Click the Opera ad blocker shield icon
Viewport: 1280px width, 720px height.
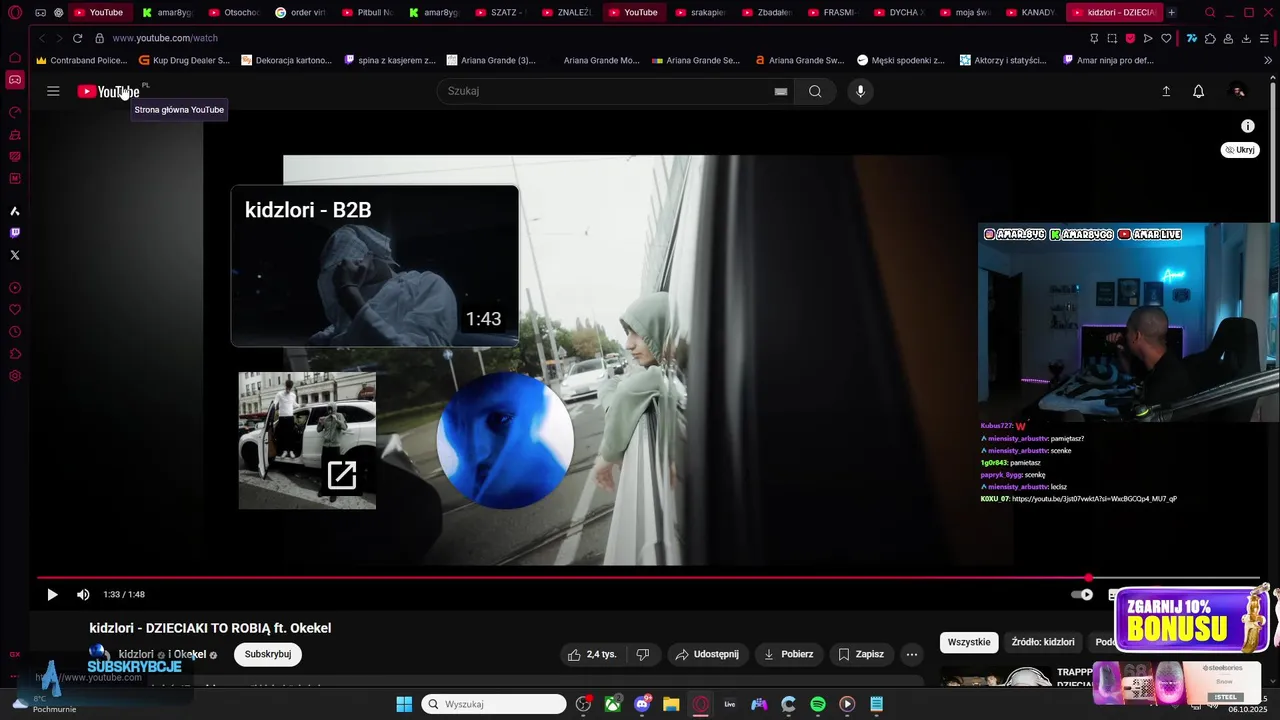[x=1130, y=38]
